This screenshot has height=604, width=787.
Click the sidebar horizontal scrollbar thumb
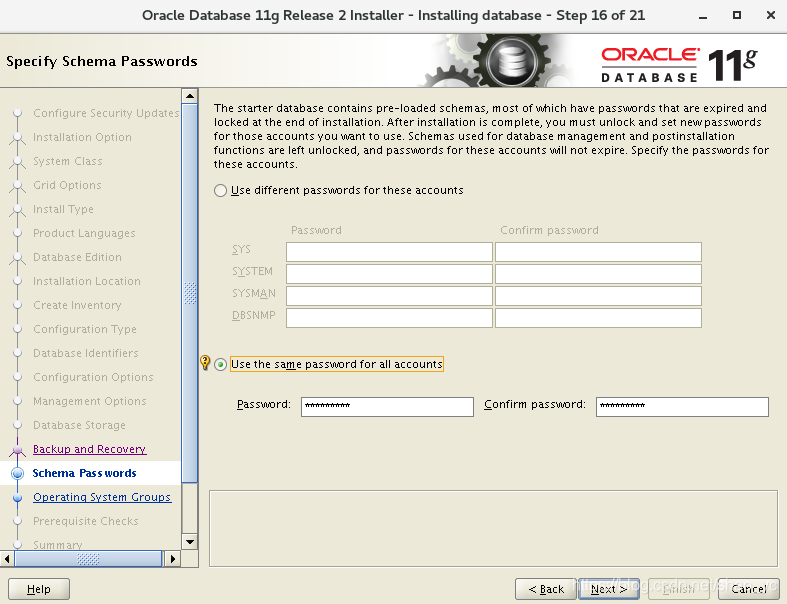coord(88,558)
